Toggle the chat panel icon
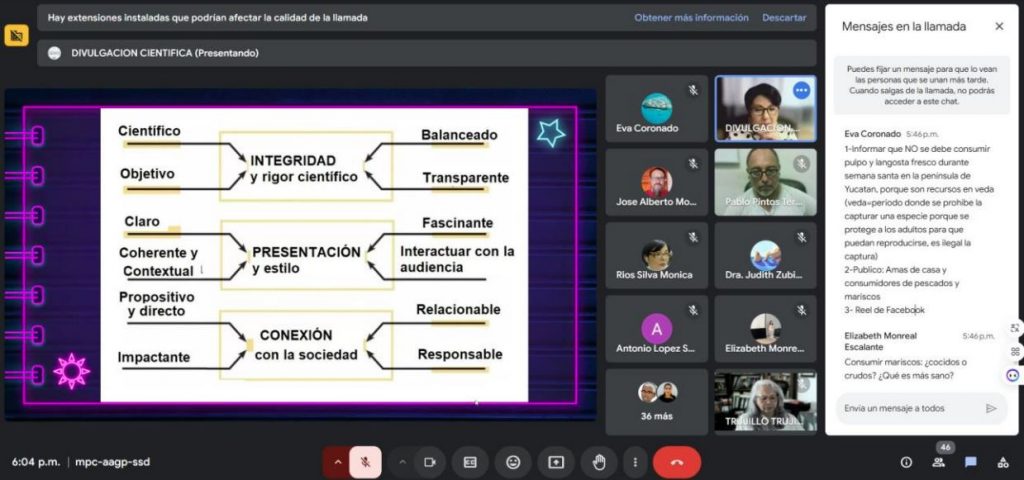 point(970,462)
